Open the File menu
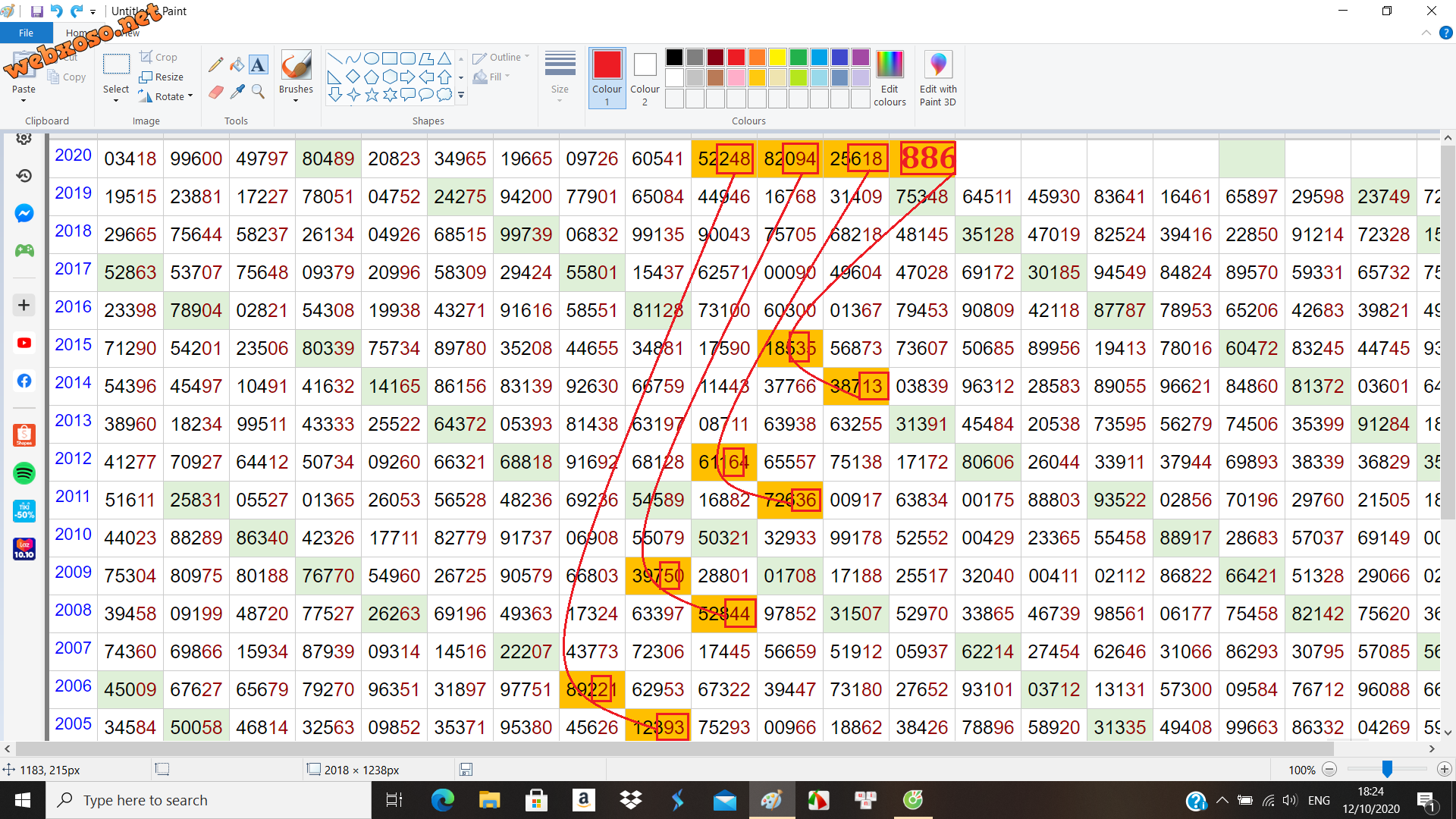The height and width of the screenshot is (819, 1456). point(26,33)
